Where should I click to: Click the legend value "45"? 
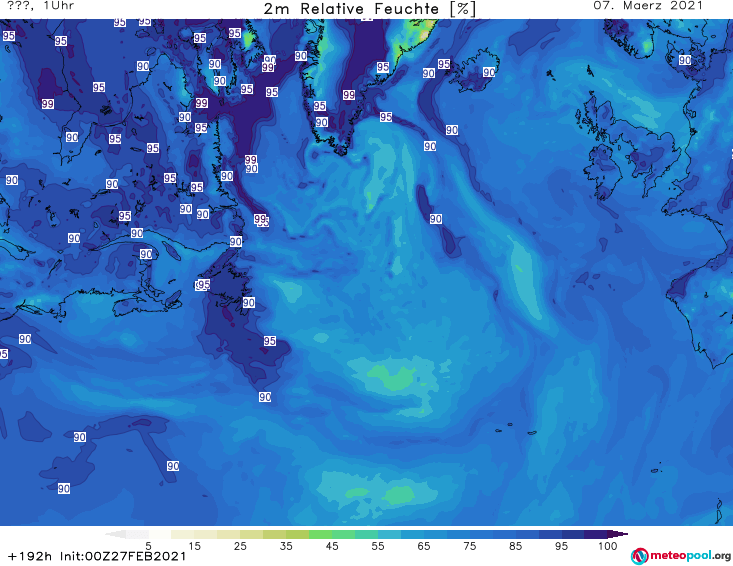pyautogui.click(x=332, y=546)
